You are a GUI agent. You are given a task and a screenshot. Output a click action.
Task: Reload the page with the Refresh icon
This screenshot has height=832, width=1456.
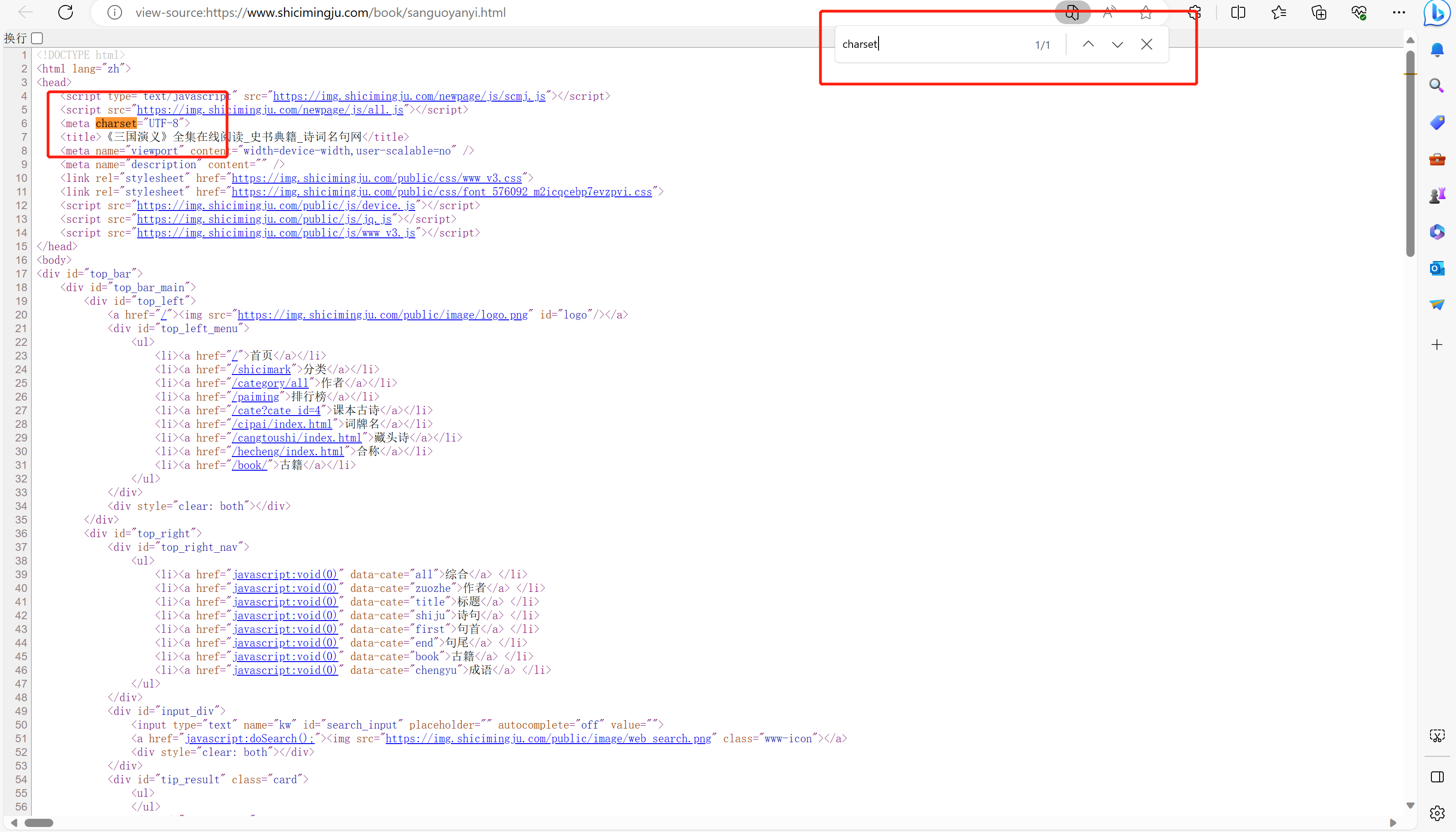66,12
